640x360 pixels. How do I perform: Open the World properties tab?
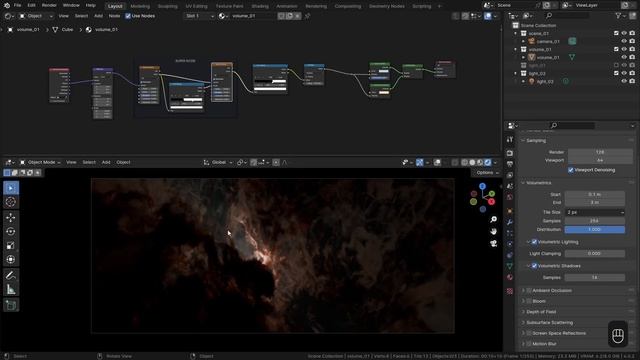[x=510, y=197]
